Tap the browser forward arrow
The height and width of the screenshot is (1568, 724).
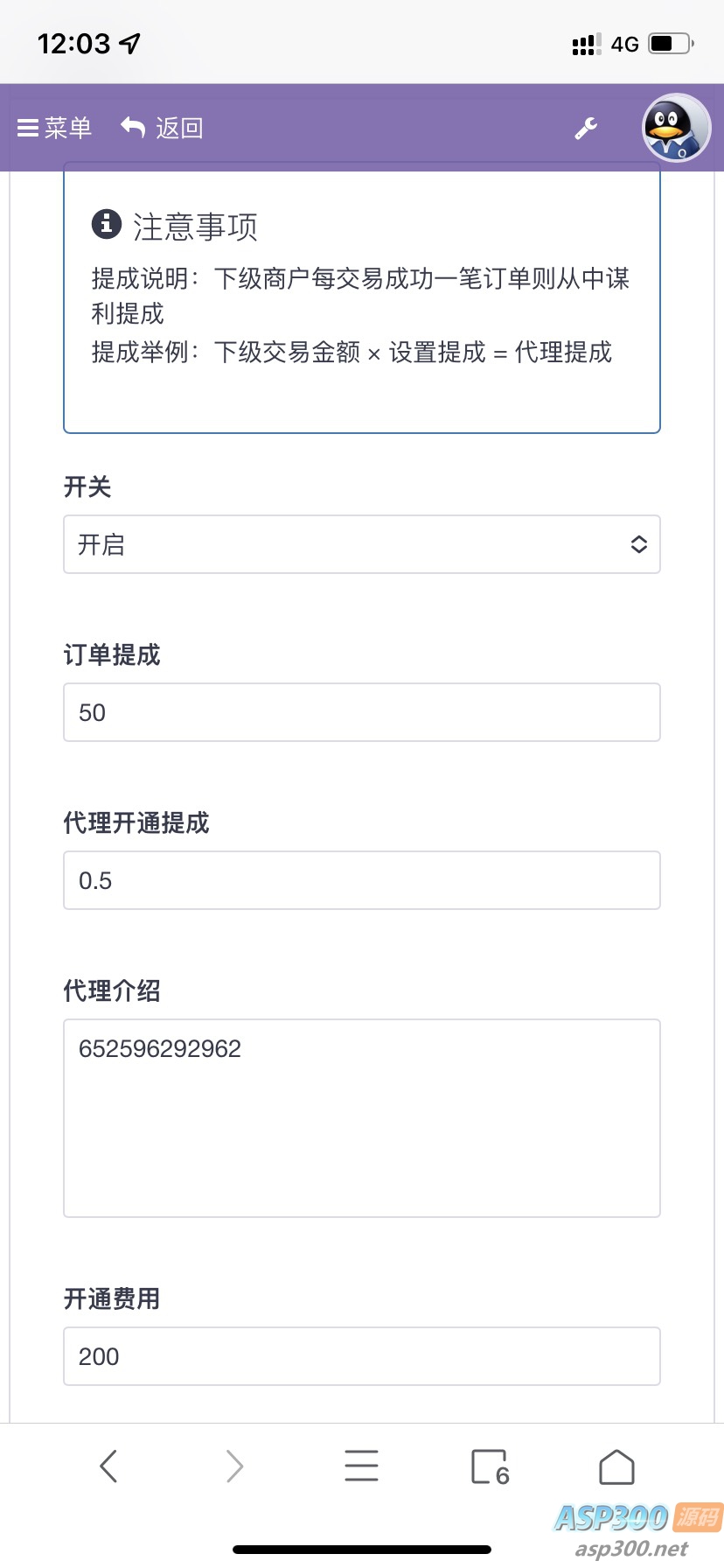coord(234,1466)
